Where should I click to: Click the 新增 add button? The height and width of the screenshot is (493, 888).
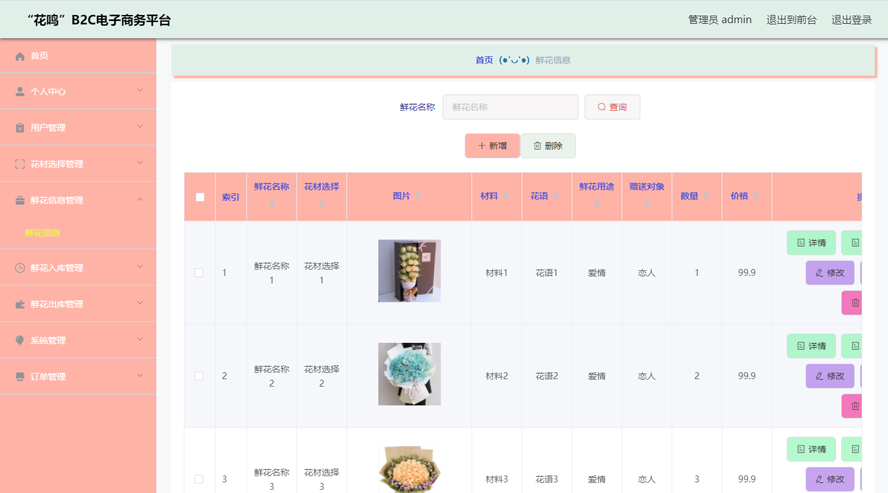(x=492, y=146)
